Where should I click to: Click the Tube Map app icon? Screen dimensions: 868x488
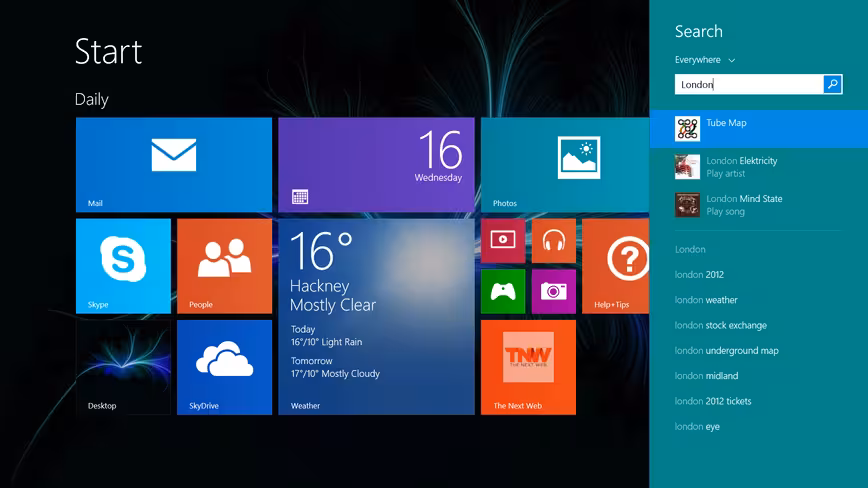[x=688, y=129]
